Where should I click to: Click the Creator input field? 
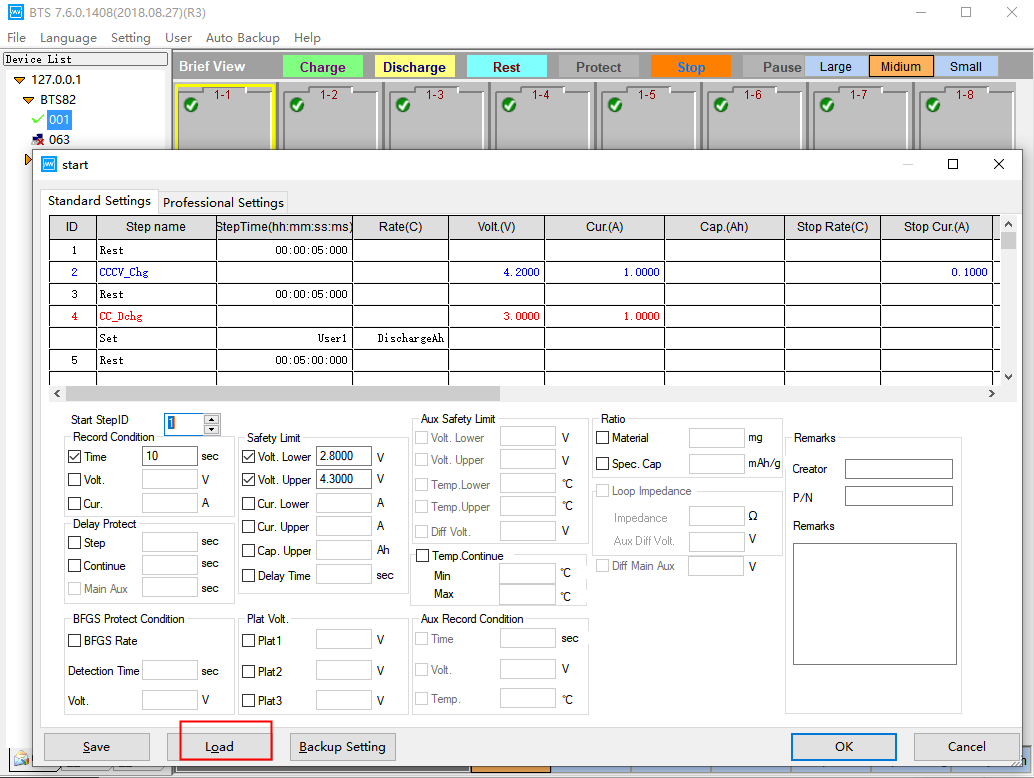899,469
